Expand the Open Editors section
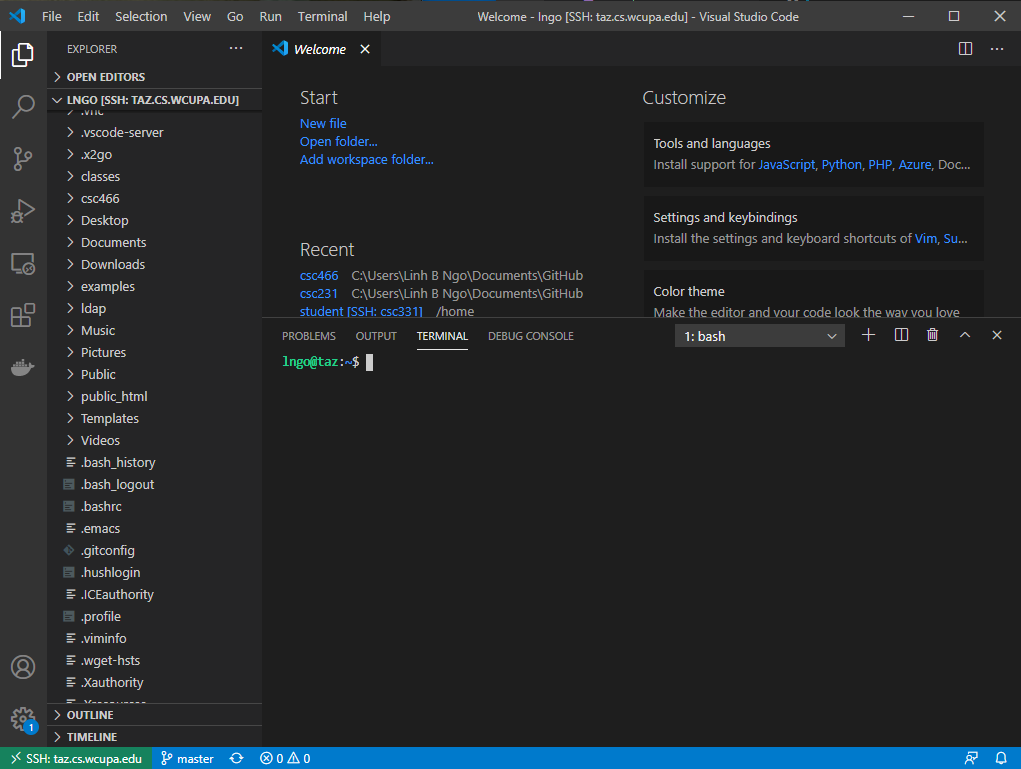Screen dimensions: 1021x769 tap(155, 77)
